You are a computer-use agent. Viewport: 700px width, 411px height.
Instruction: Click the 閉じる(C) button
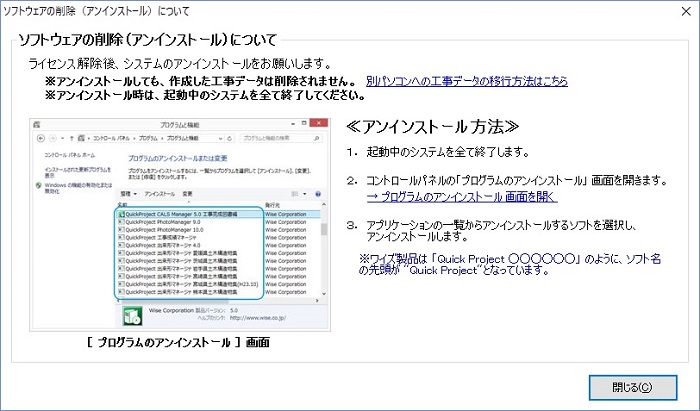(x=633, y=387)
